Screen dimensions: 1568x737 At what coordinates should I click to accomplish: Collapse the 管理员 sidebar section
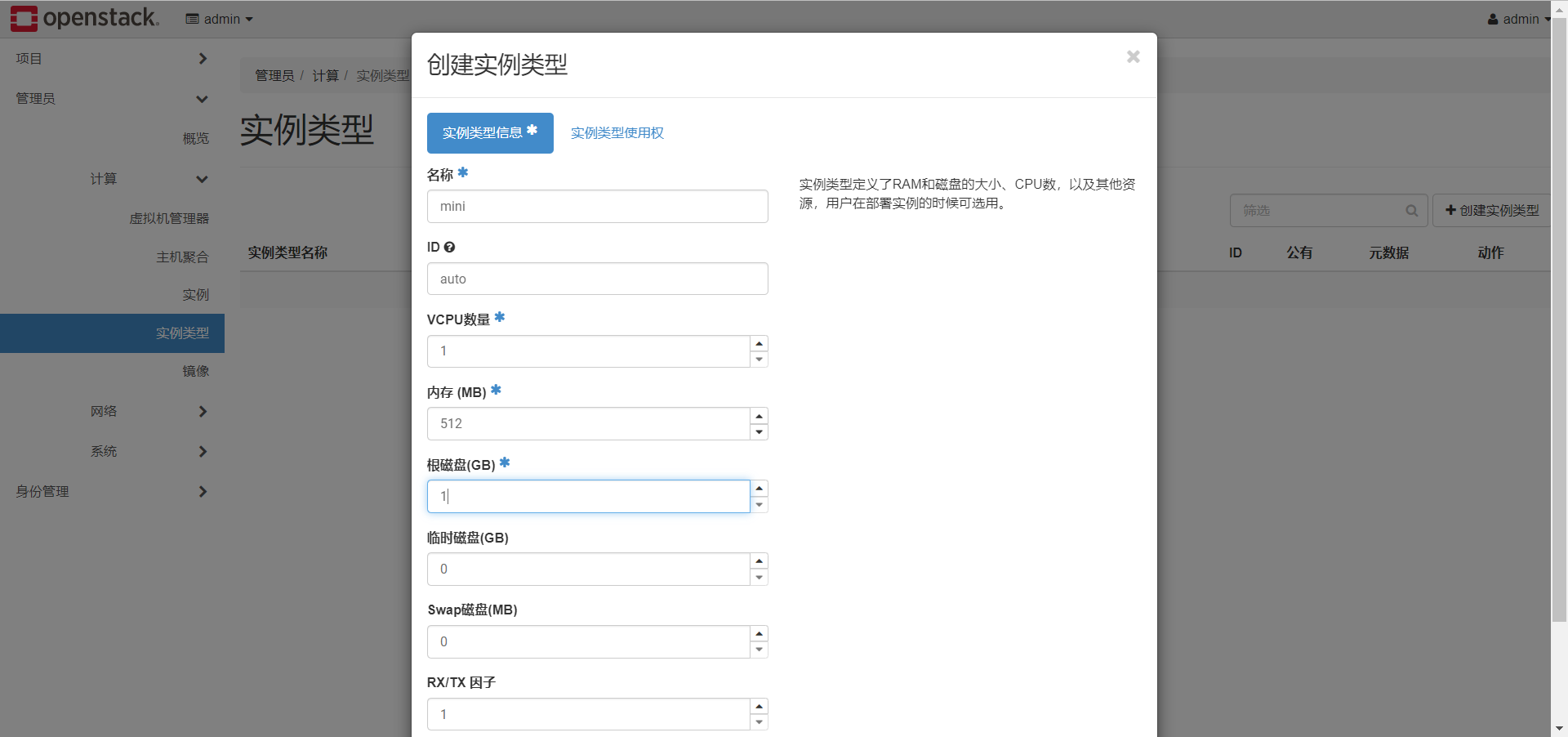point(112,99)
